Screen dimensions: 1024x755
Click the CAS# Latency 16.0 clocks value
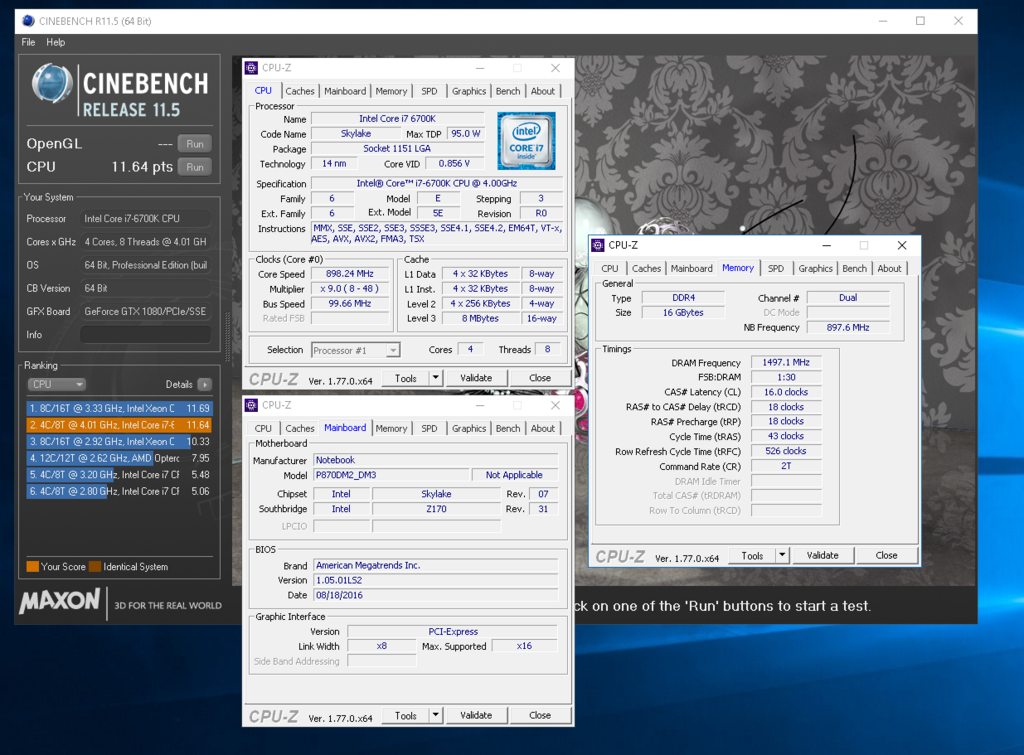[x=786, y=392]
